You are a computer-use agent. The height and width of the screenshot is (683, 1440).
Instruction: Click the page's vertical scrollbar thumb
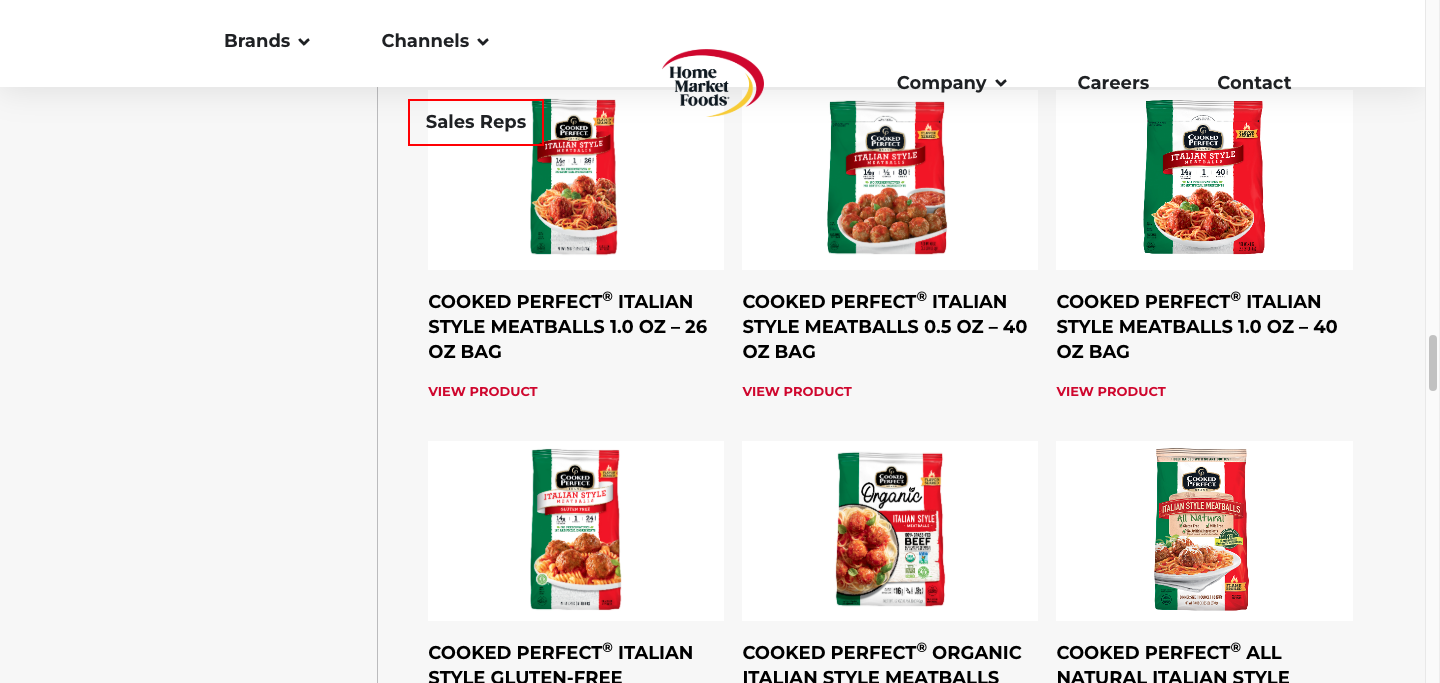coord(1432,362)
